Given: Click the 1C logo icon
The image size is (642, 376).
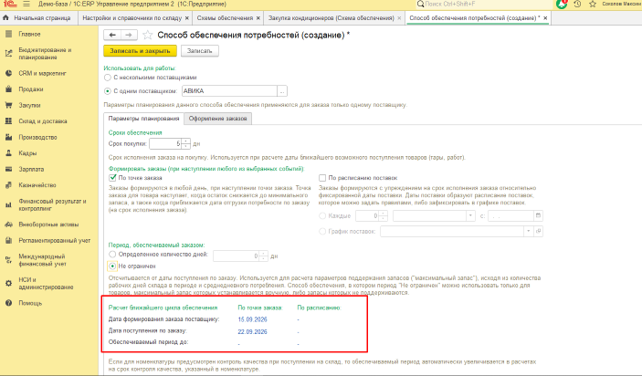Looking at the screenshot, I should [x=10, y=4].
